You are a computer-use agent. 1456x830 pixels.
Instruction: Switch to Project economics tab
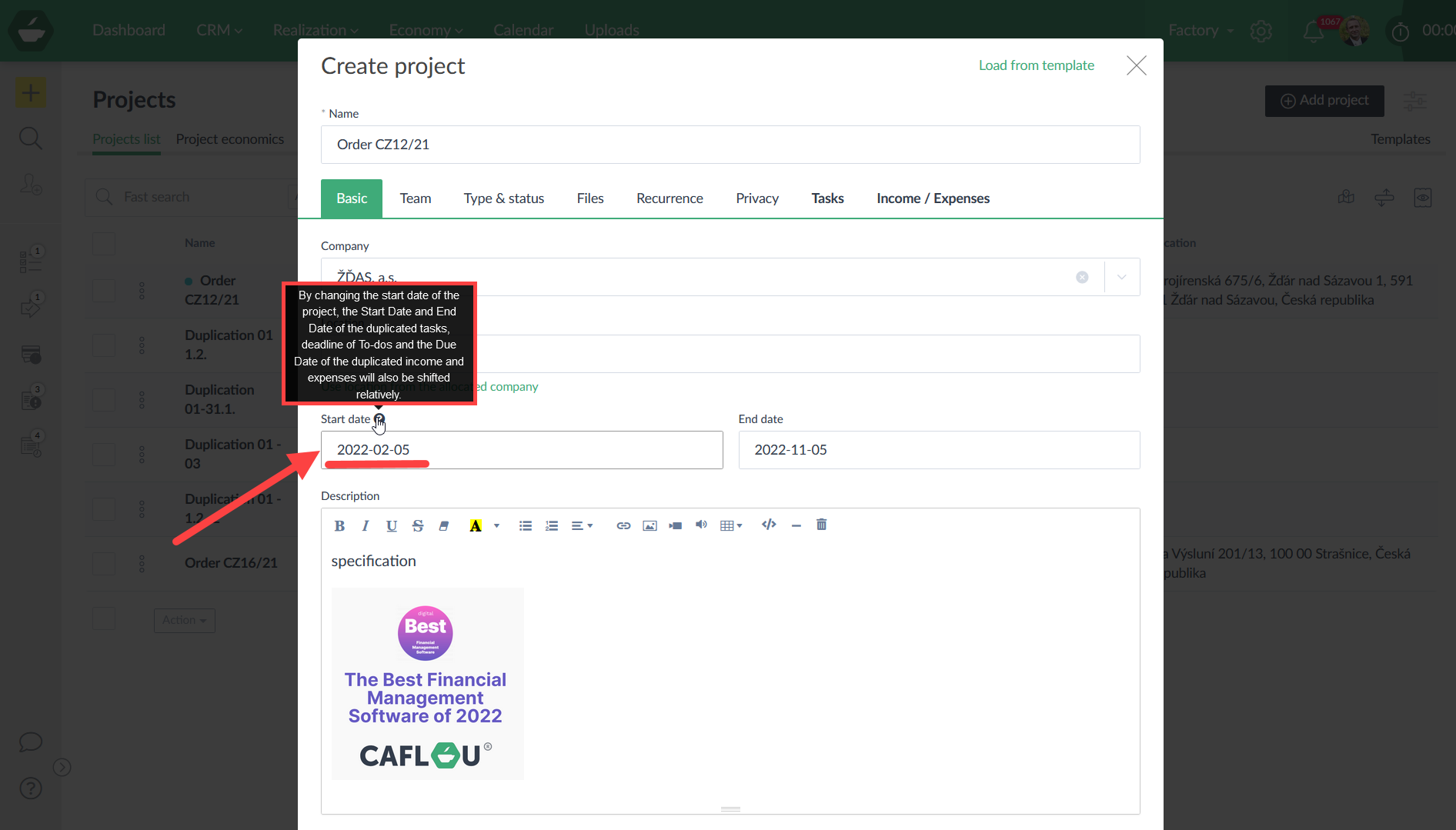click(229, 139)
